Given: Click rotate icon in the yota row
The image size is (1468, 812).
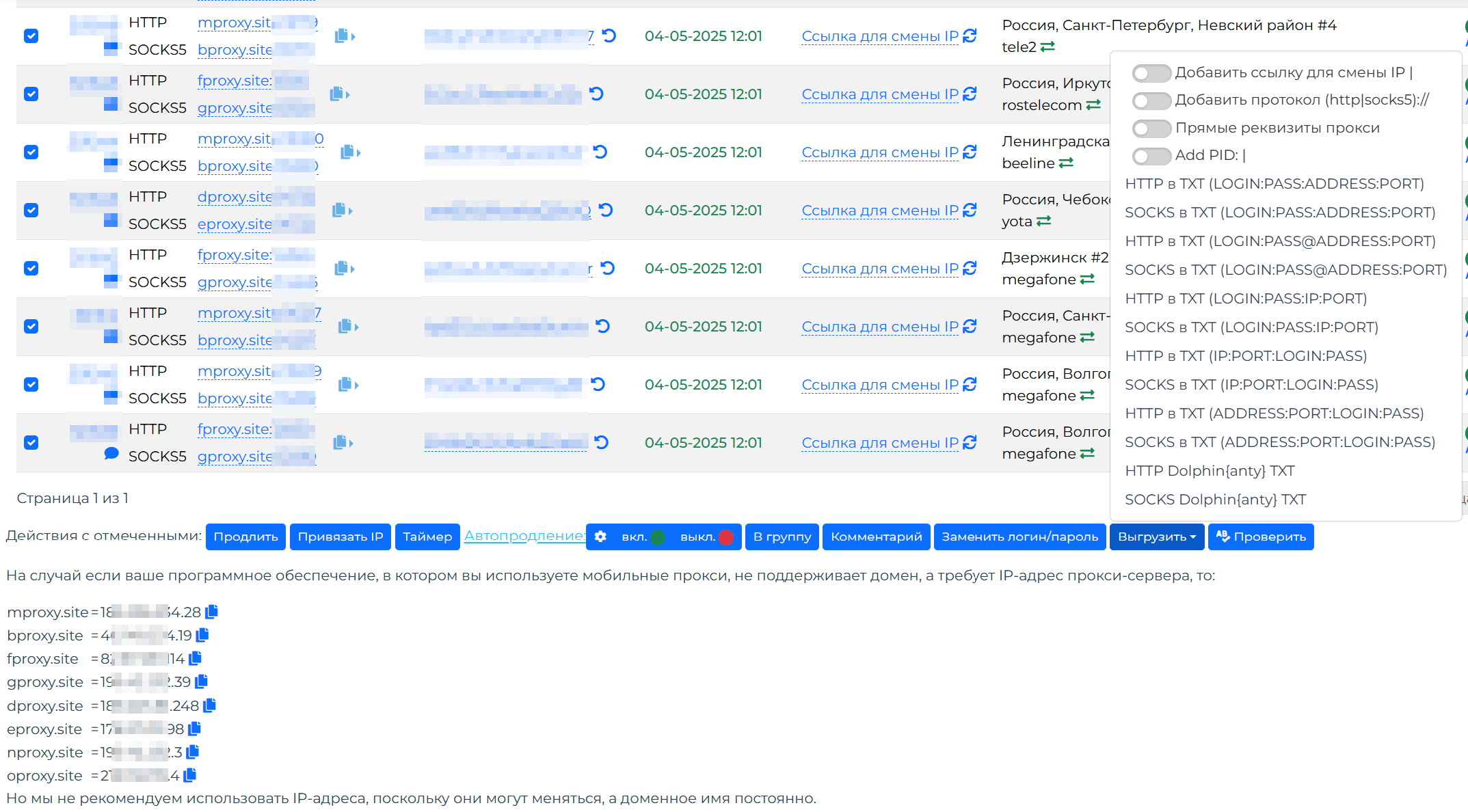Looking at the screenshot, I should 606,210.
